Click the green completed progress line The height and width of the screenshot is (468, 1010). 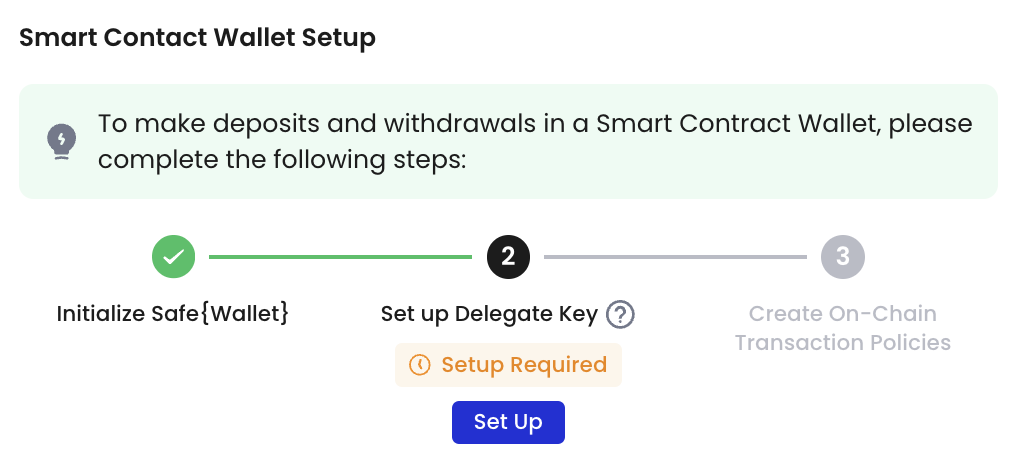coord(341,257)
